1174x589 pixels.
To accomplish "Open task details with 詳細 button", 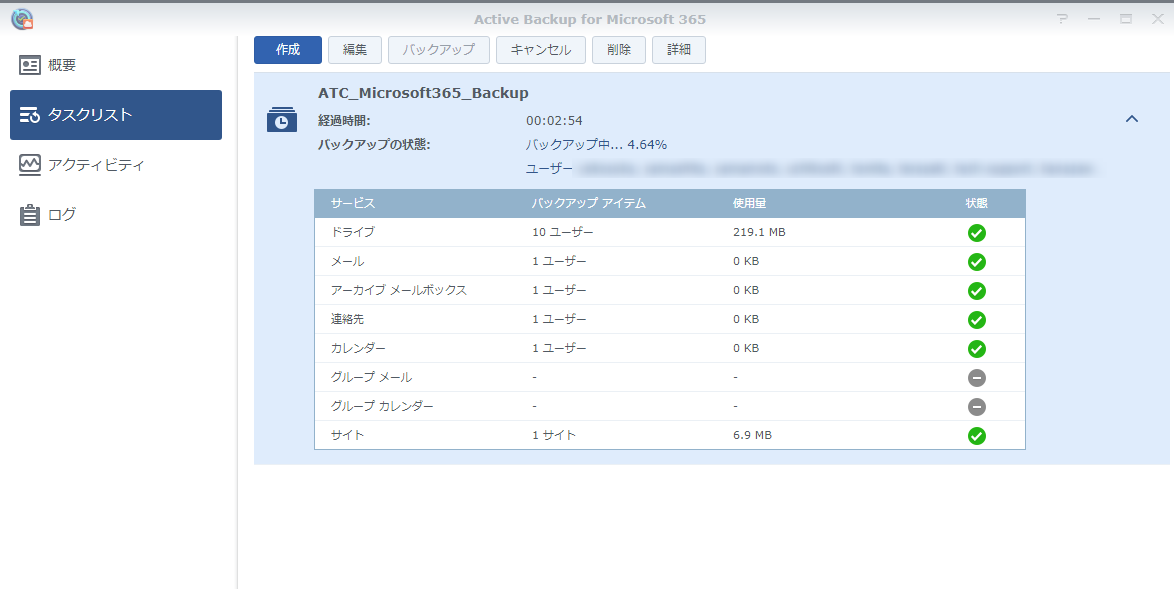I will [x=679, y=50].
